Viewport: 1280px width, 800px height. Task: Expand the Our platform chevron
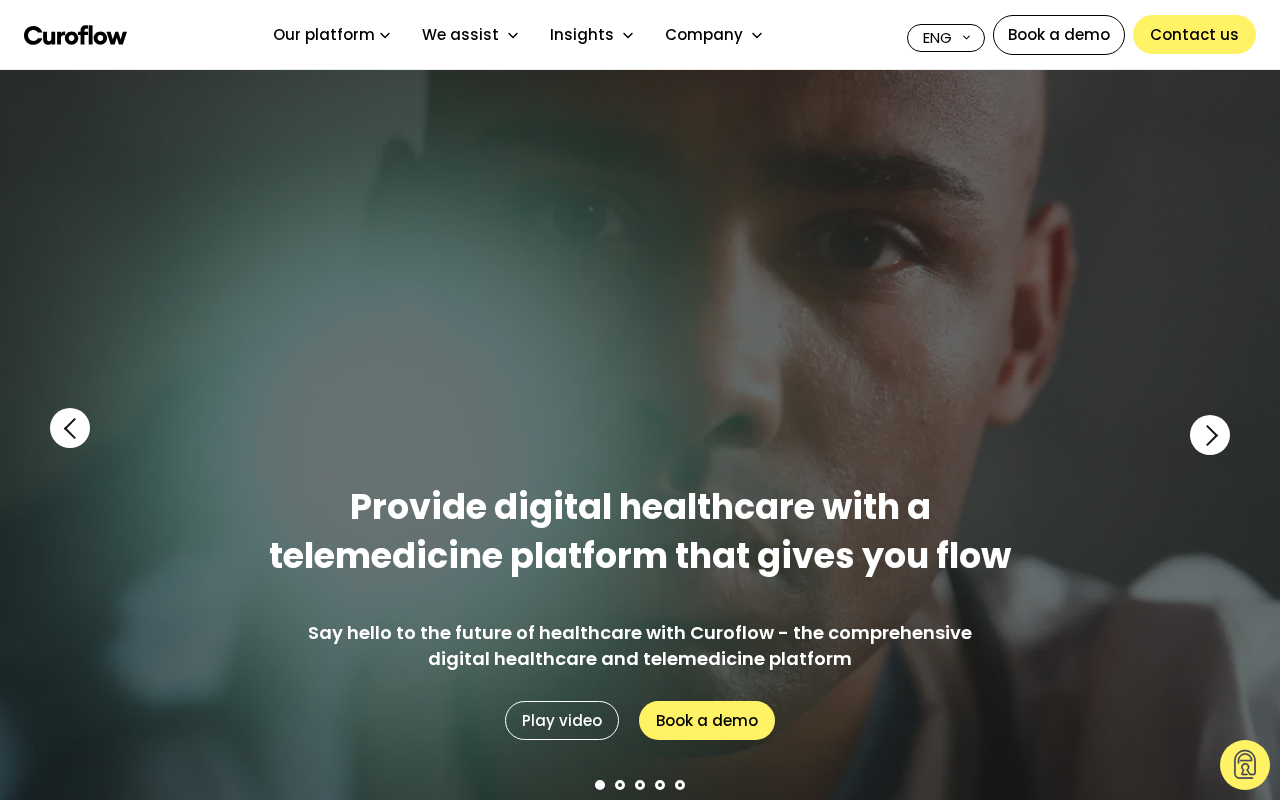coord(385,35)
